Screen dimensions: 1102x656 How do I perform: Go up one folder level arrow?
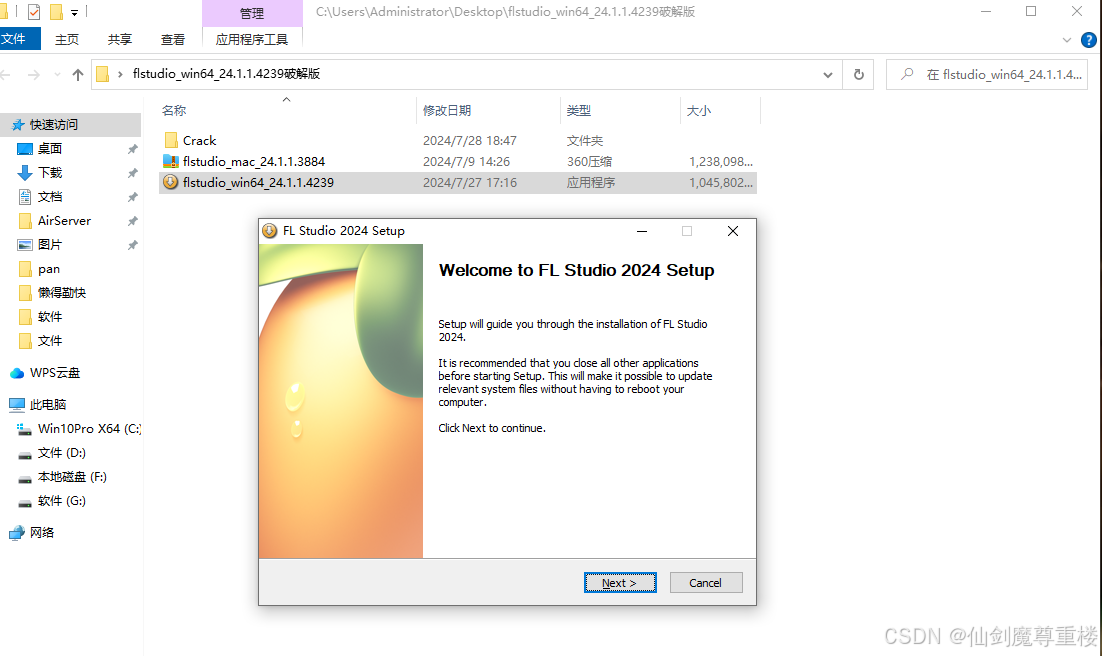78,75
